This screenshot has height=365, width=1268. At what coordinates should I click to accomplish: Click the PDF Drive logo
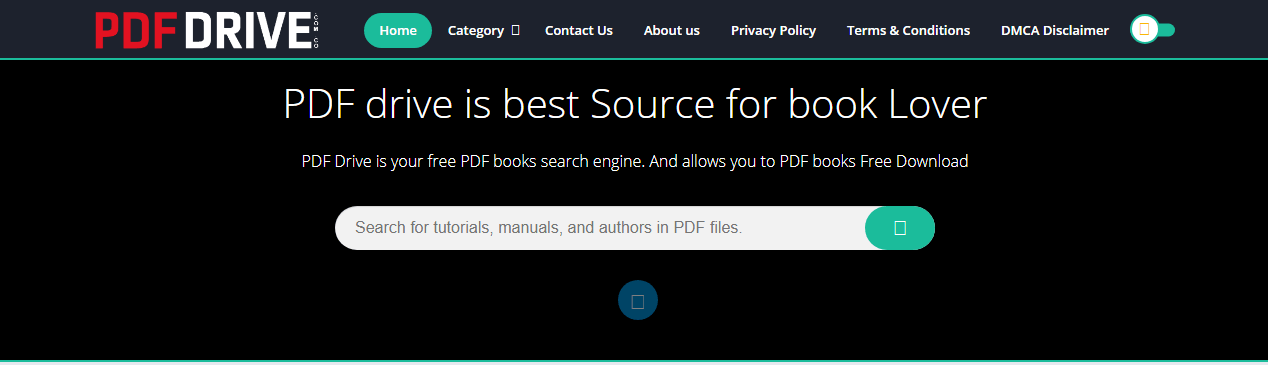[x=207, y=30]
